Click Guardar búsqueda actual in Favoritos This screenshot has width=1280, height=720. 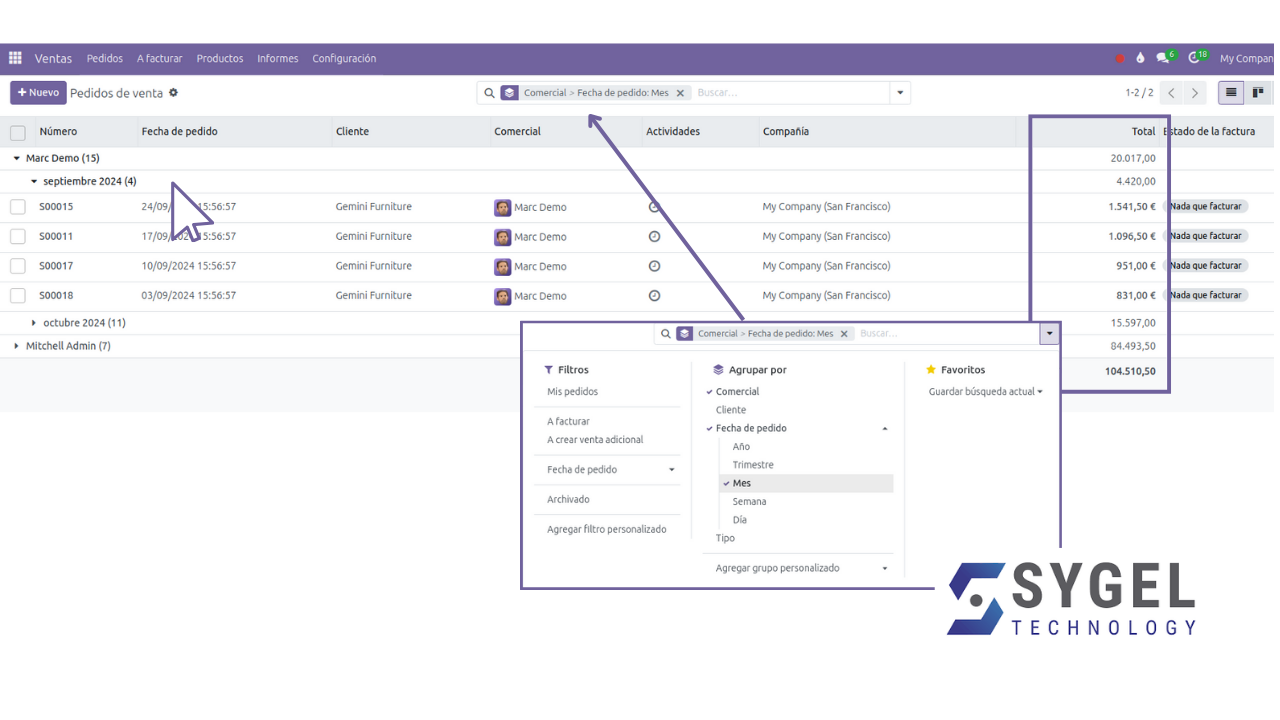point(983,391)
